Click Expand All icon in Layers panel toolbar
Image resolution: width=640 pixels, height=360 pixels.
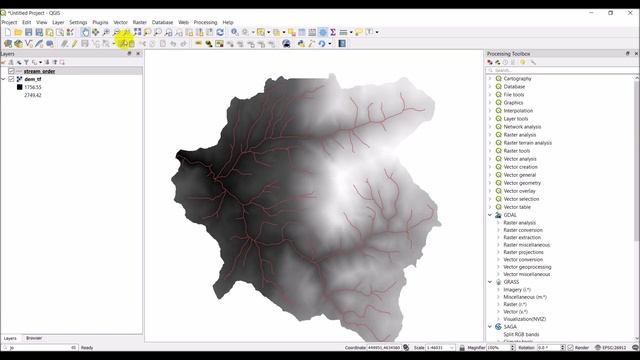point(47,62)
